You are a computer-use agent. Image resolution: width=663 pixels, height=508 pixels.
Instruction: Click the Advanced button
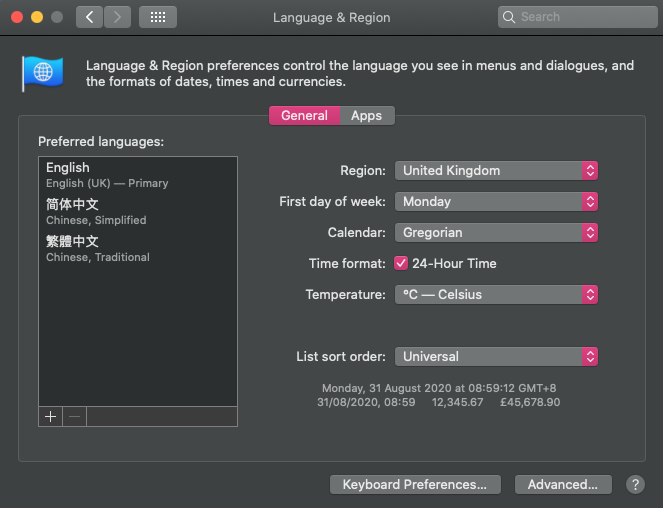tap(562, 484)
